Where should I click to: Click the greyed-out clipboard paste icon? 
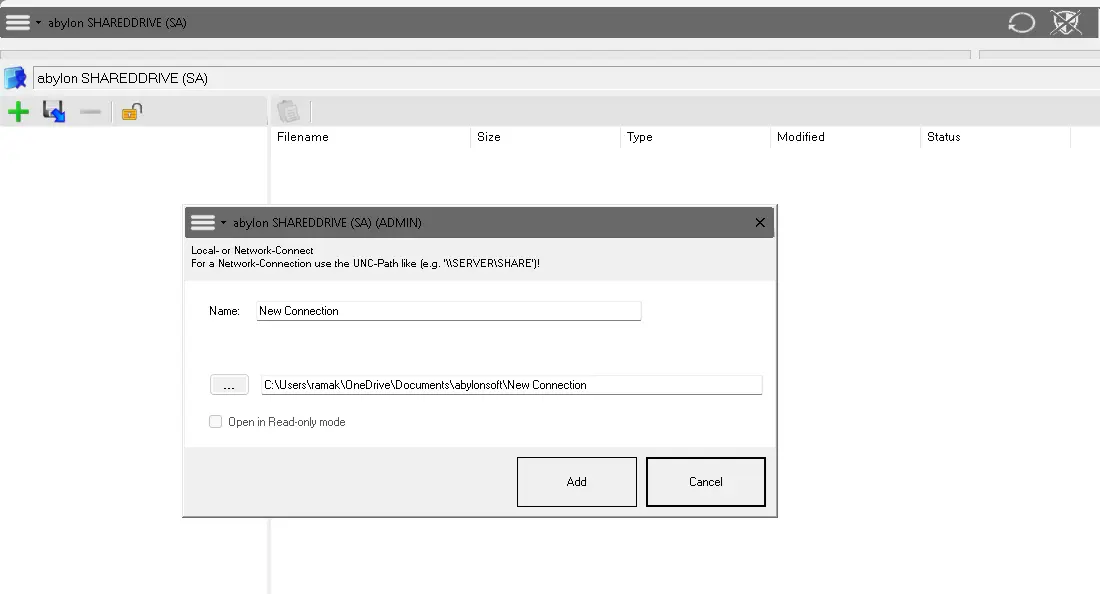[288, 111]
